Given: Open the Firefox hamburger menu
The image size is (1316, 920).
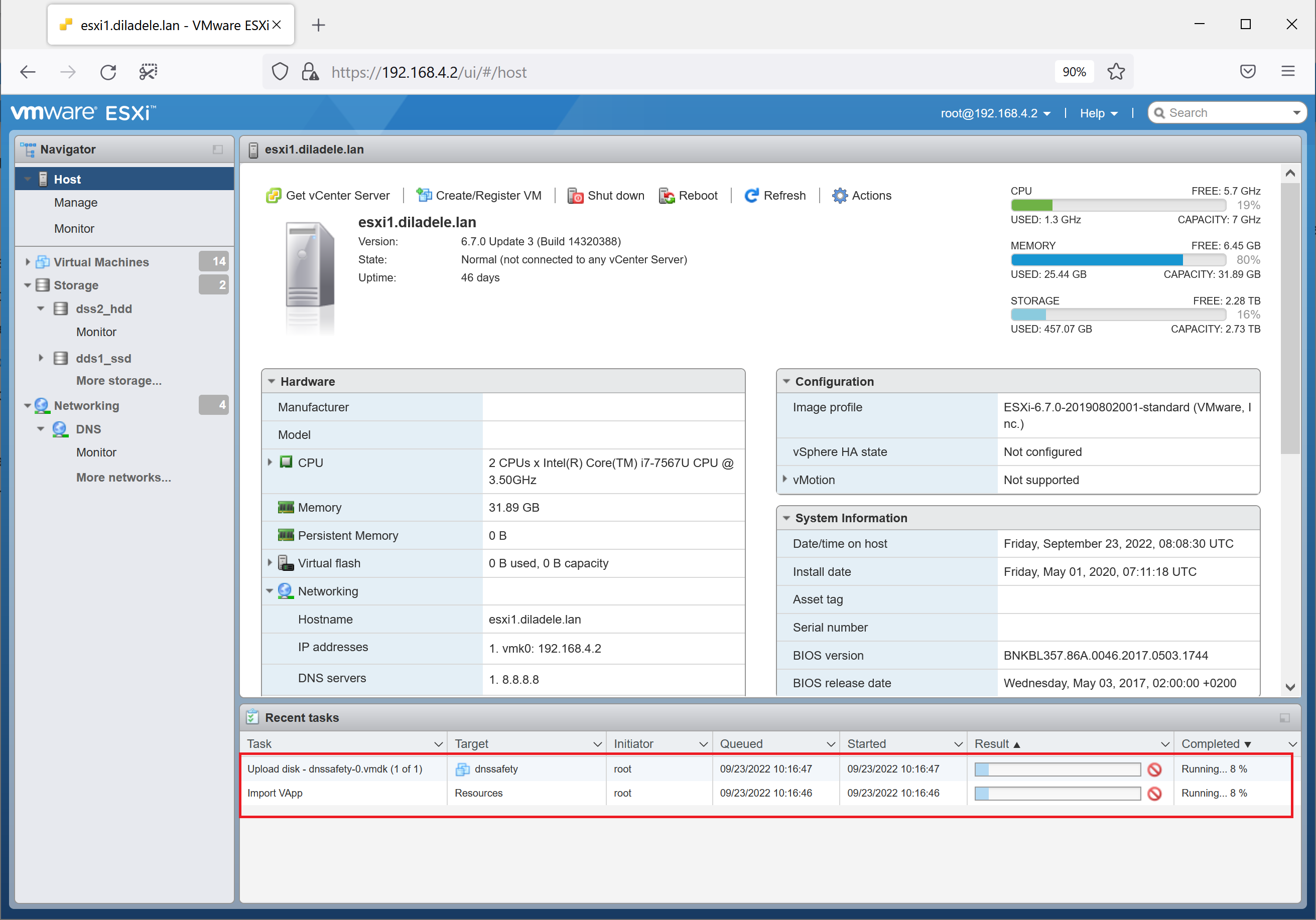Looking at the screenshot, I should pos(1288,72).
